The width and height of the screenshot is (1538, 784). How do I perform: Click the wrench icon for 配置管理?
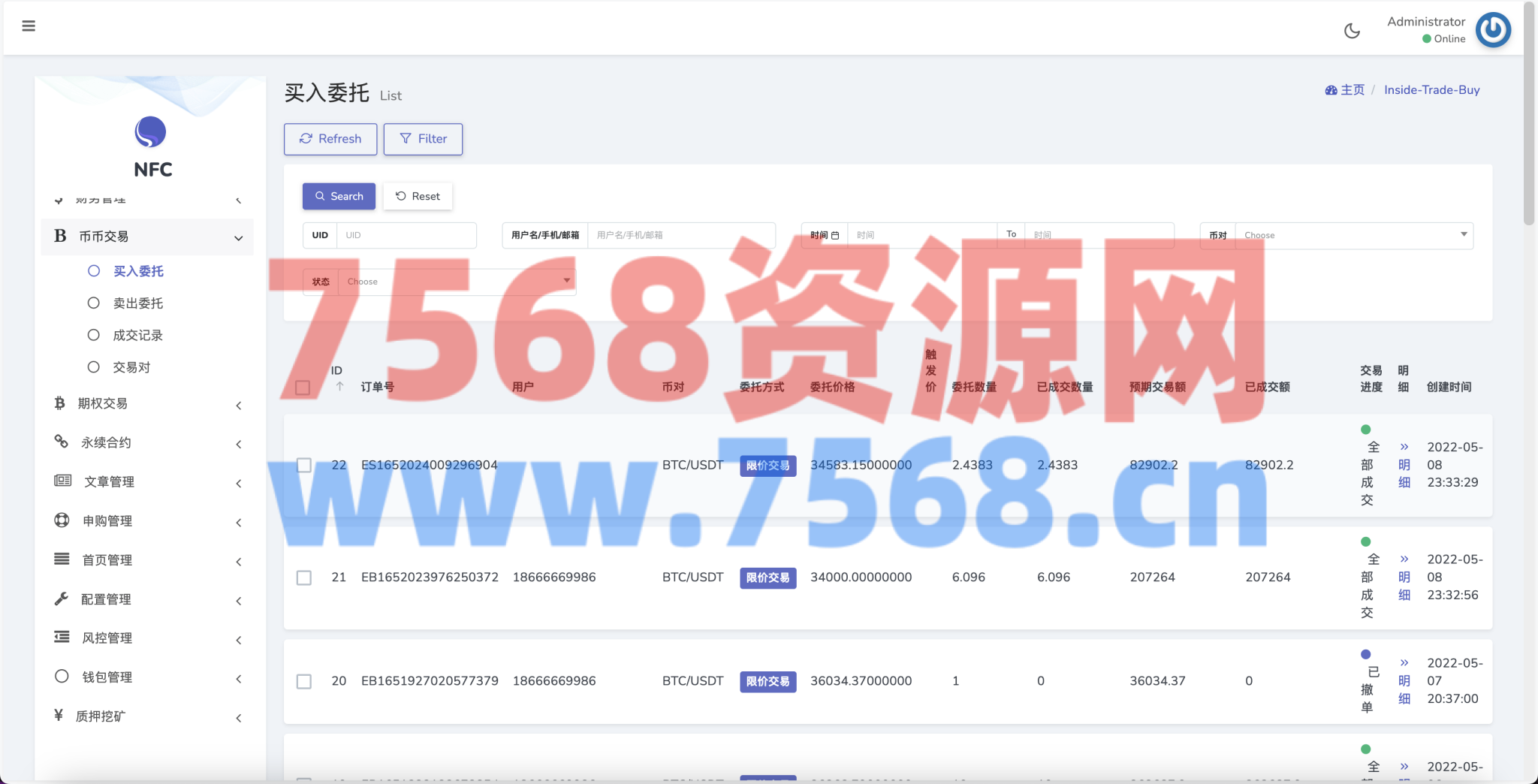click(x=62, y=599)
